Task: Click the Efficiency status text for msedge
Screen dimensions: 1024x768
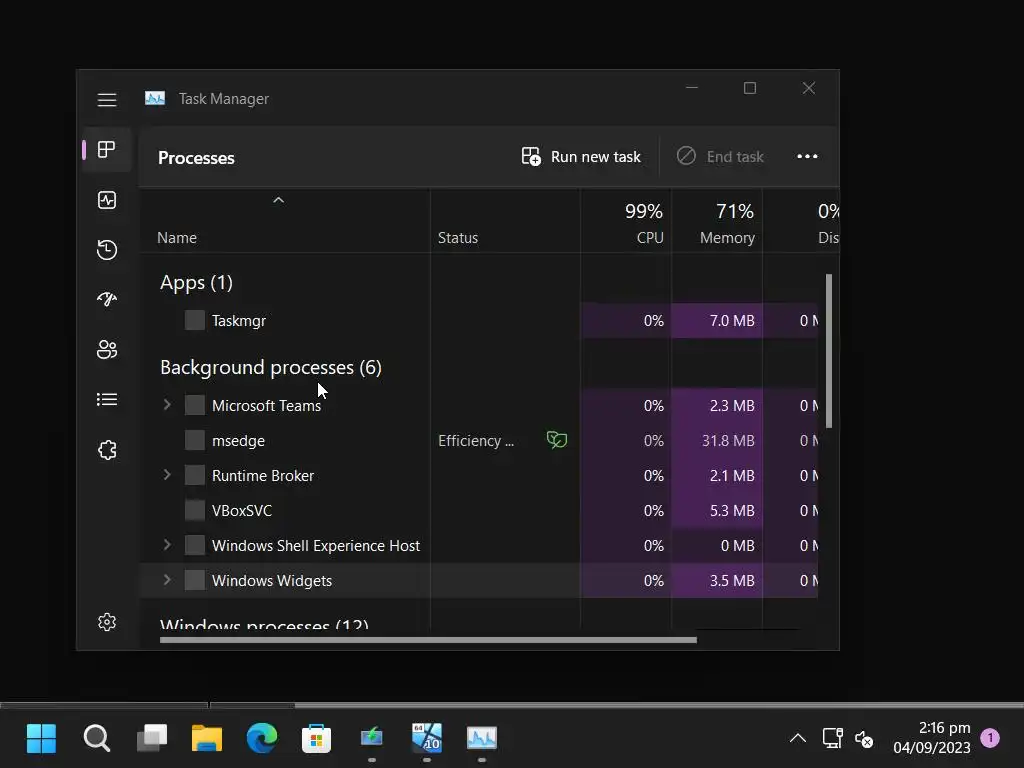Action: coord(476,441)
